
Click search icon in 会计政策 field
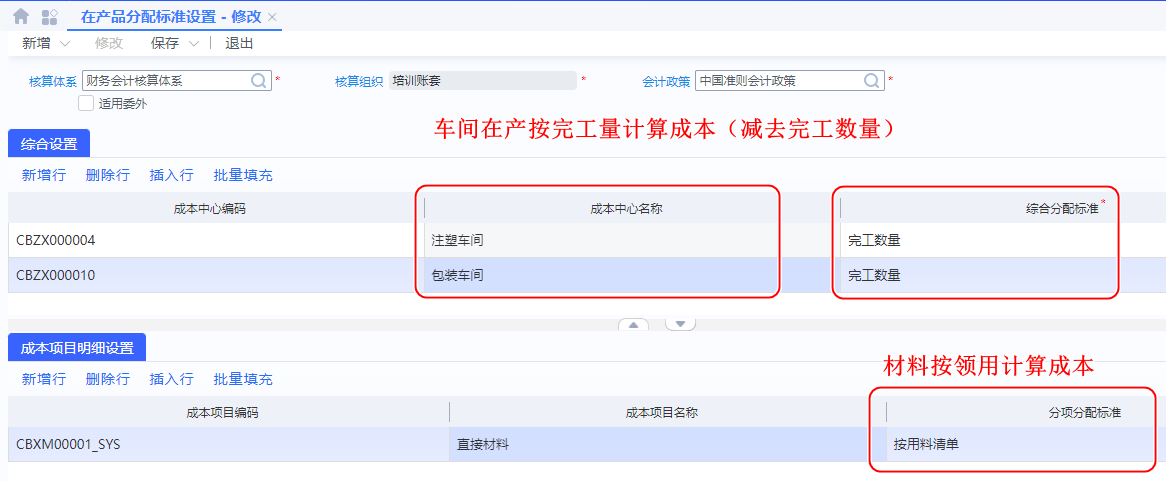click(871, 81)
